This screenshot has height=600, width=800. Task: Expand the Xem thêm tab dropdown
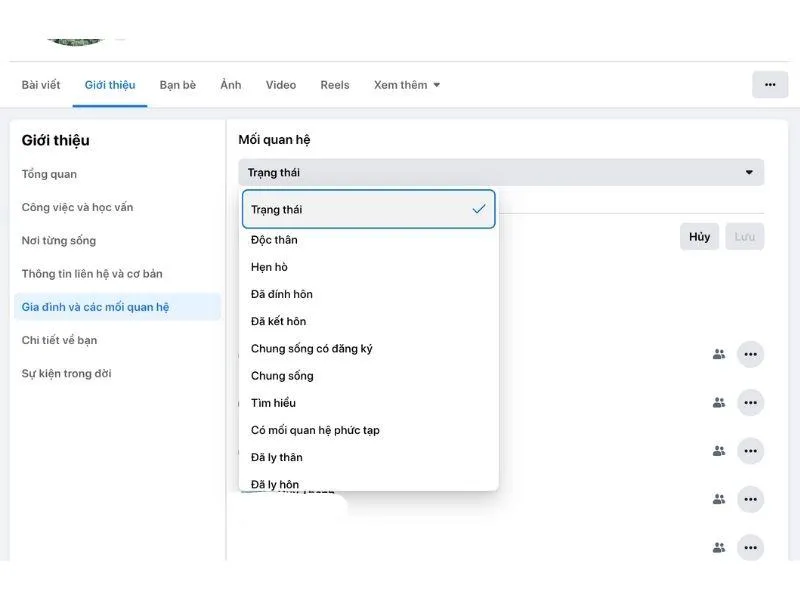point(404,85)
